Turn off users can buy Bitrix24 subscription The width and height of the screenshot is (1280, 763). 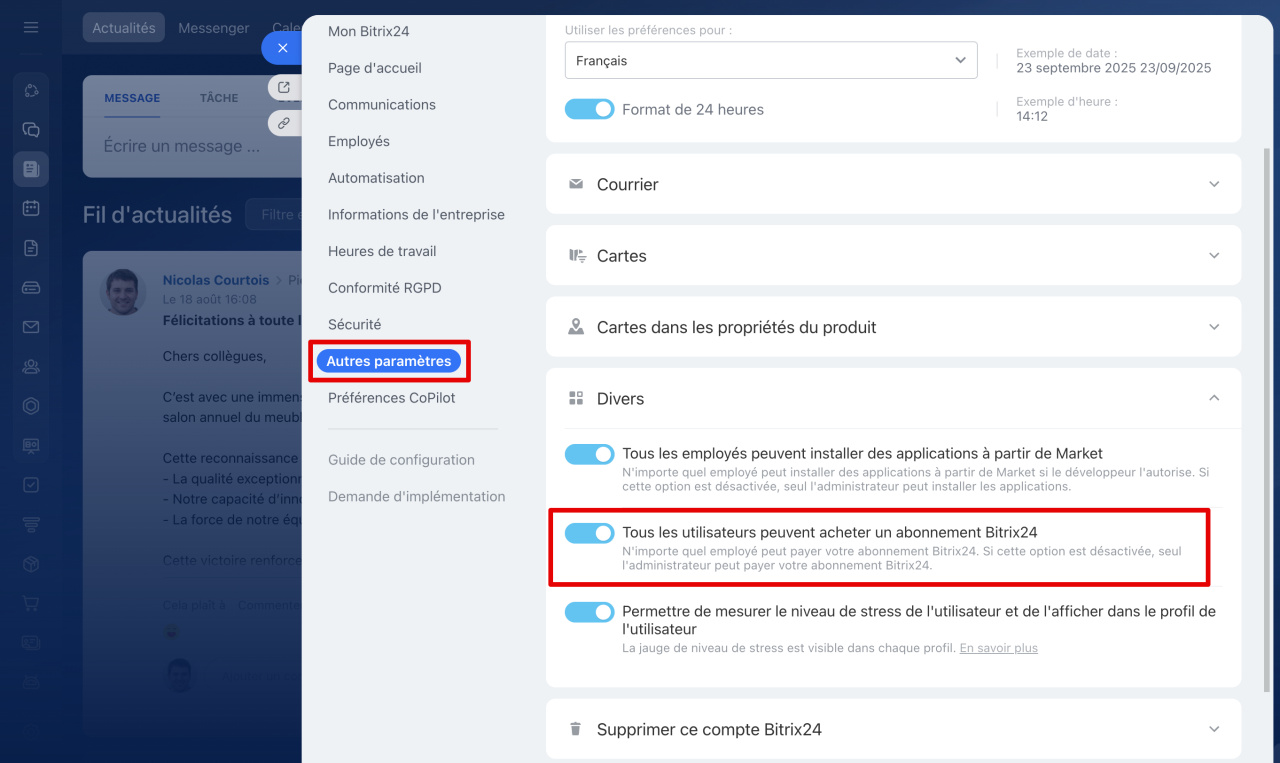pos(589,533)
